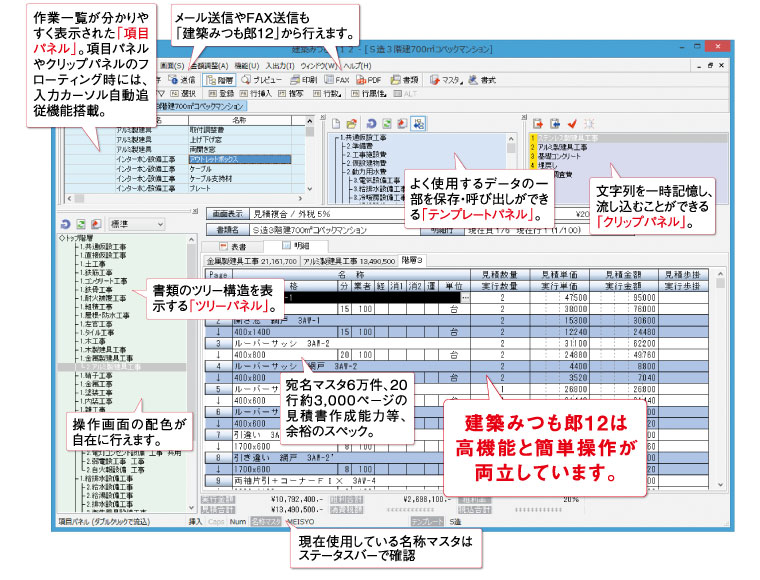The image size is (760, 580).
Task: Click the 行挿入 insert row button
Action: [x=256, y=94]
